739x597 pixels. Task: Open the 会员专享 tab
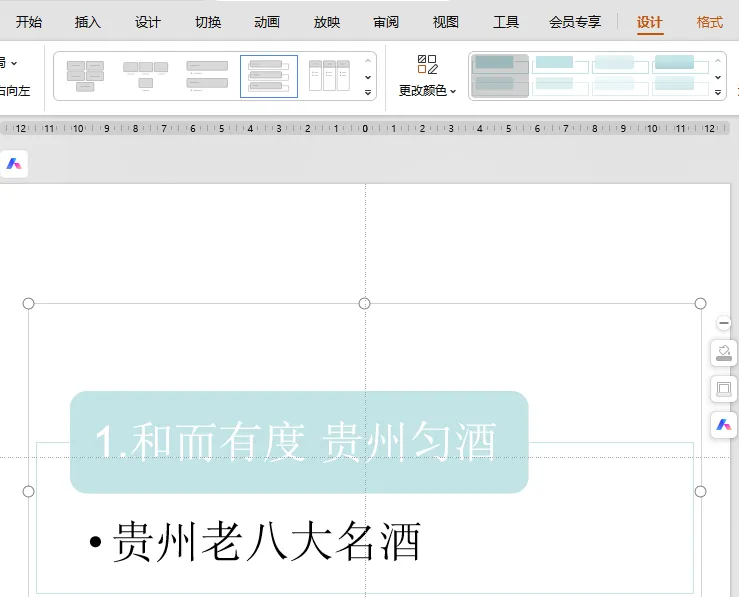point(575,22)
